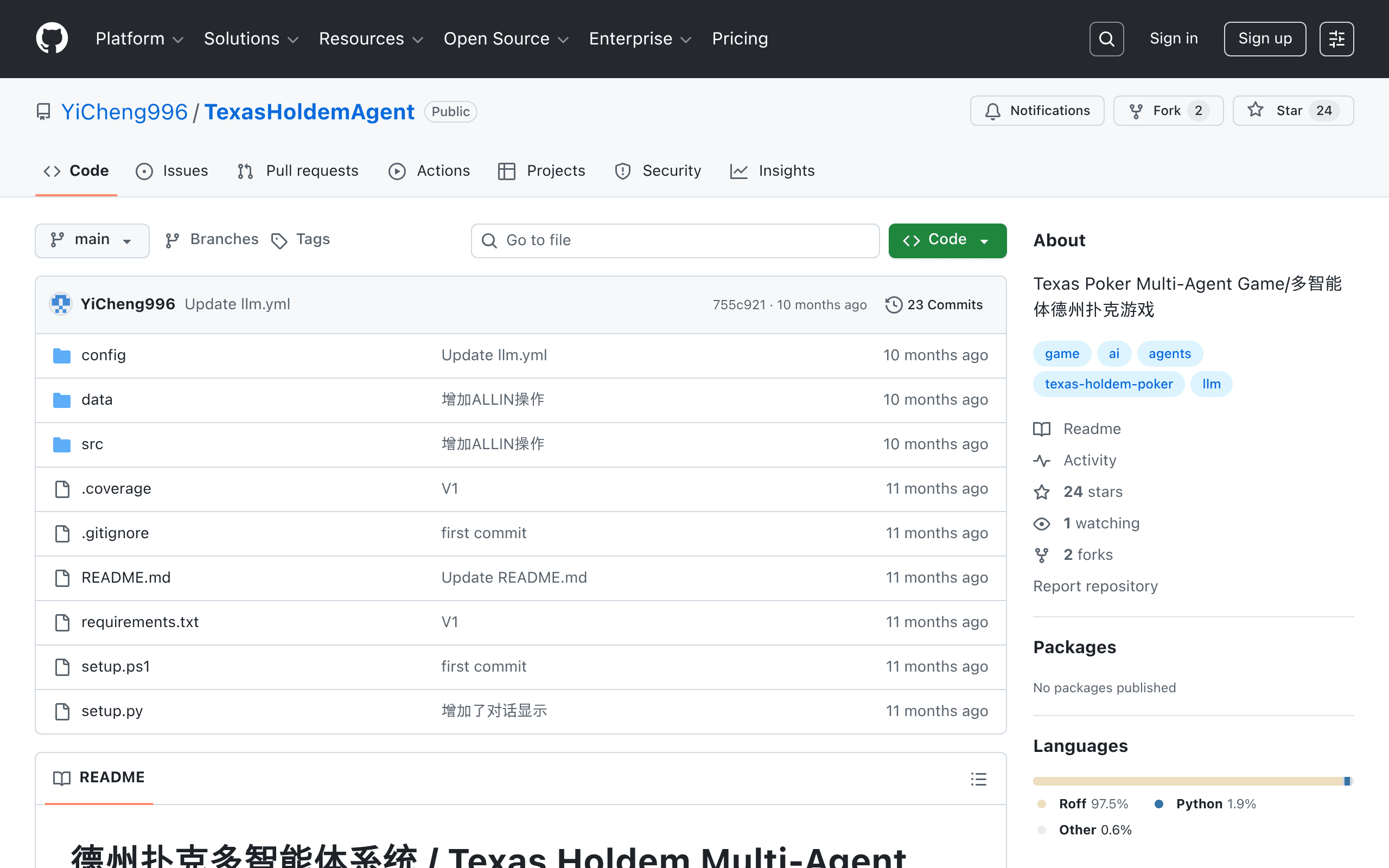This screenshot has width=1389, height=868.
Task: Click the Go to file search field
Action: [675, 240]
